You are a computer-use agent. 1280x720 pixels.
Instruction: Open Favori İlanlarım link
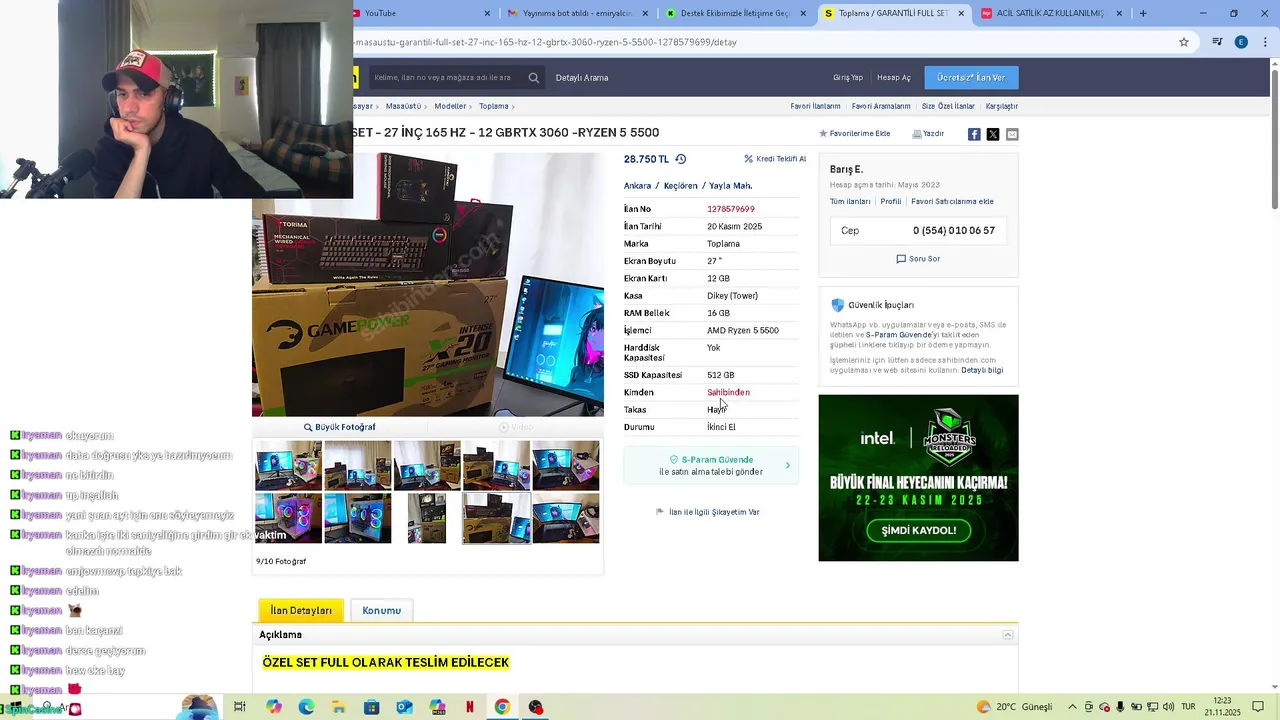click(815, 106)
